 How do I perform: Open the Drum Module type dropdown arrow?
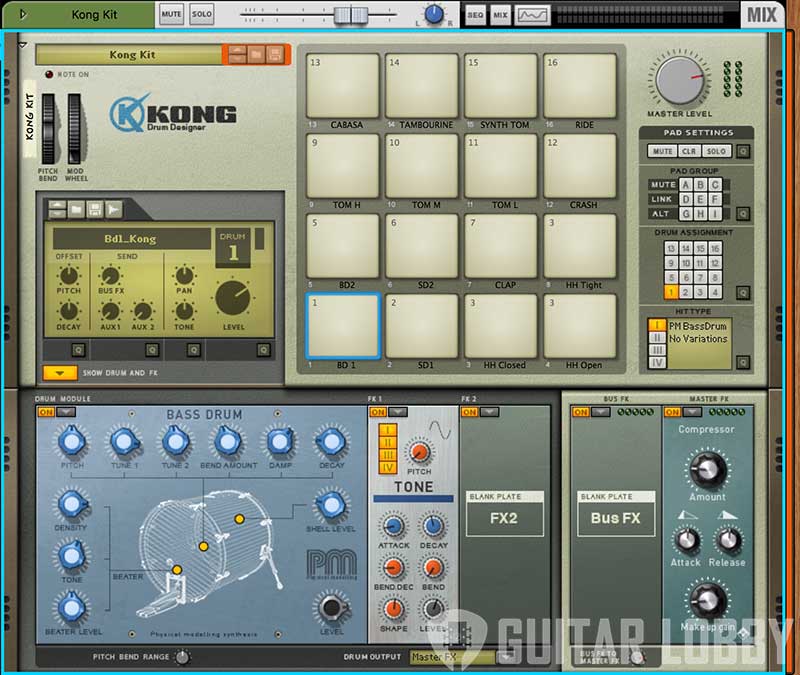click(65, 412)
